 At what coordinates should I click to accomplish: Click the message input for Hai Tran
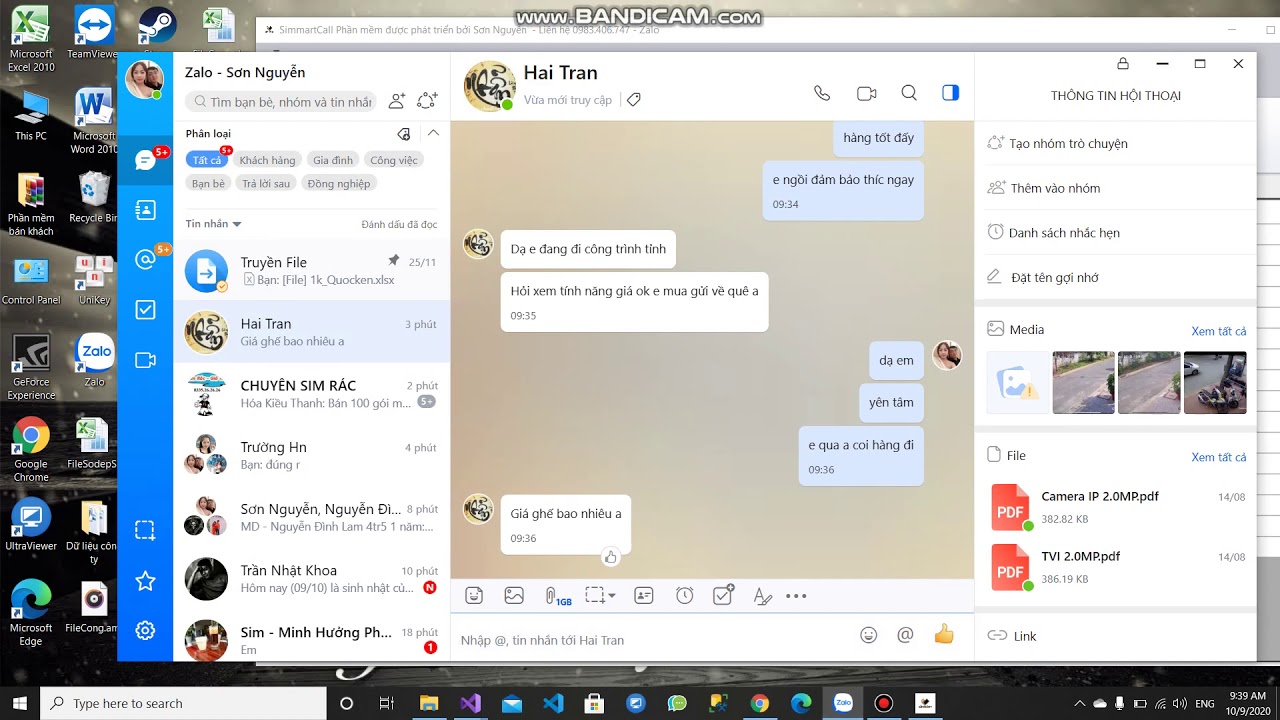pyautogui.click(x=655, y=640)
